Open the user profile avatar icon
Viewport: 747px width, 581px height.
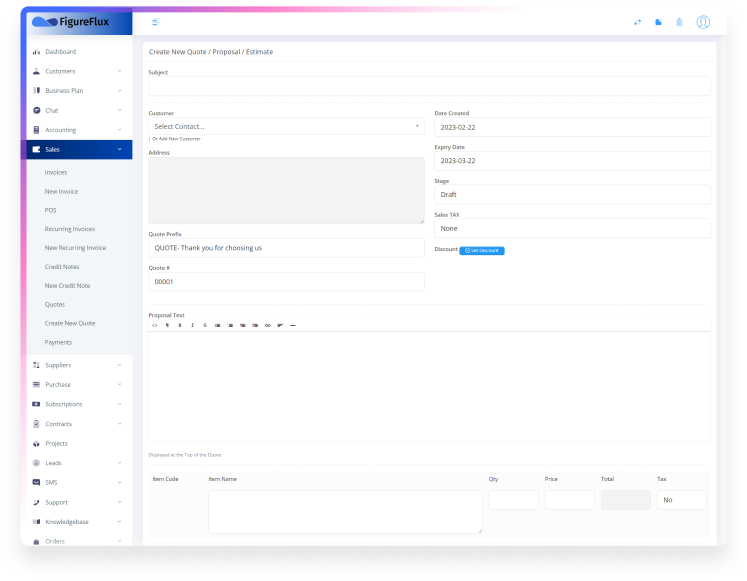(703, 22)
